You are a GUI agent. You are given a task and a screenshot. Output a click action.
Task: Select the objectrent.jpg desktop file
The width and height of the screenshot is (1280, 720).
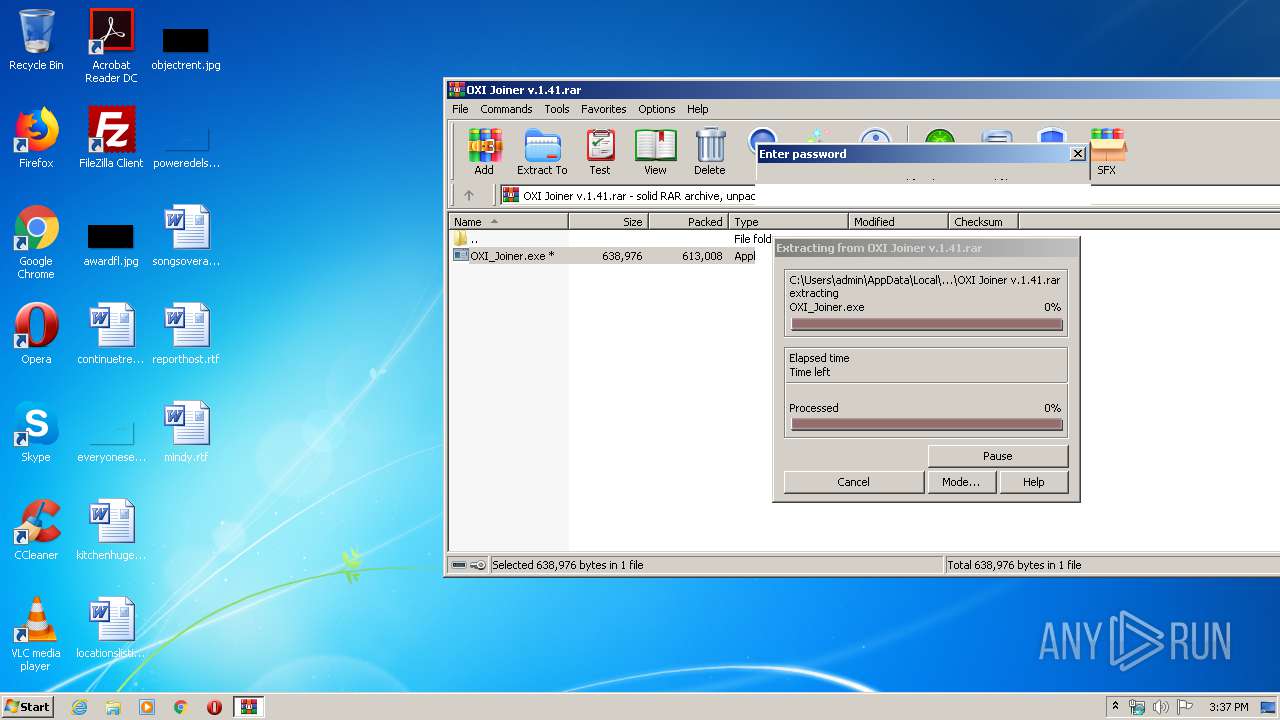pos(186,48)
